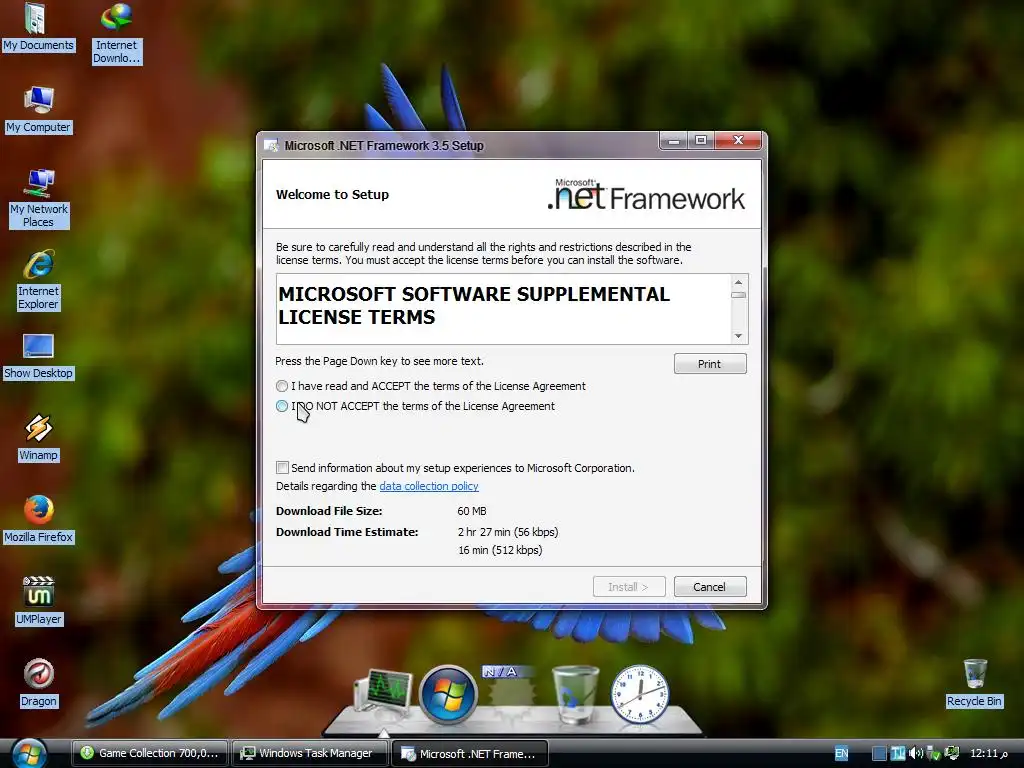Click the Install button
This screenshot has width=1024, height=768.
point(629,586)
